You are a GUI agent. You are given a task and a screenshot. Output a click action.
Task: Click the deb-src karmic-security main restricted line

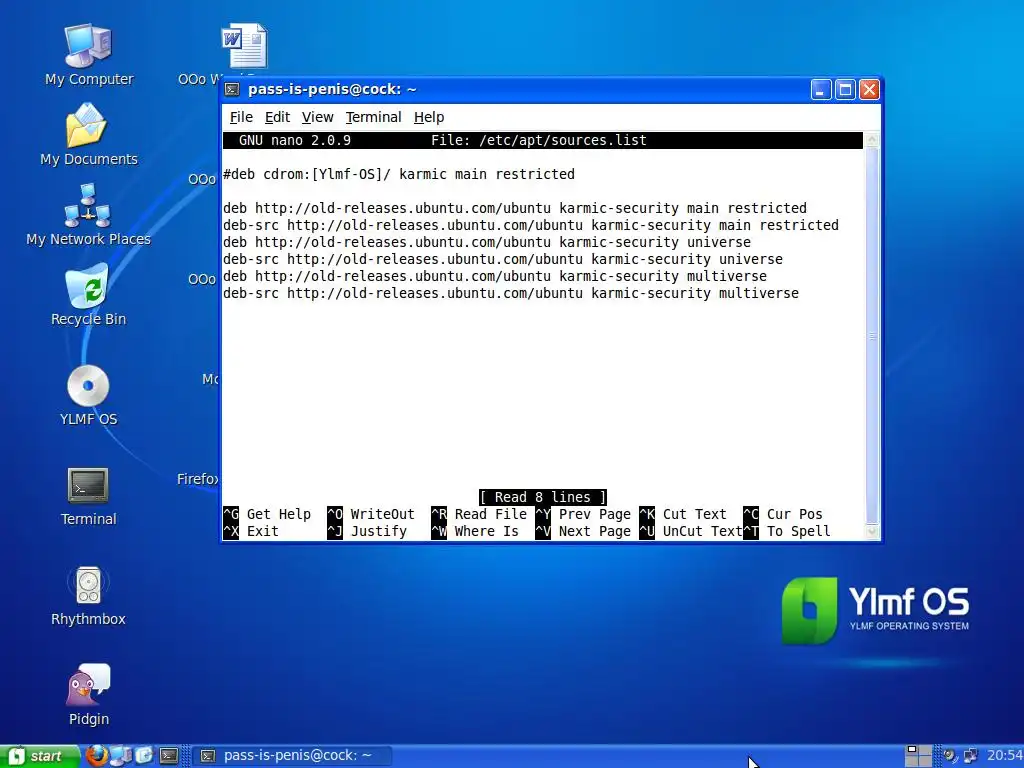click(530, 225)
